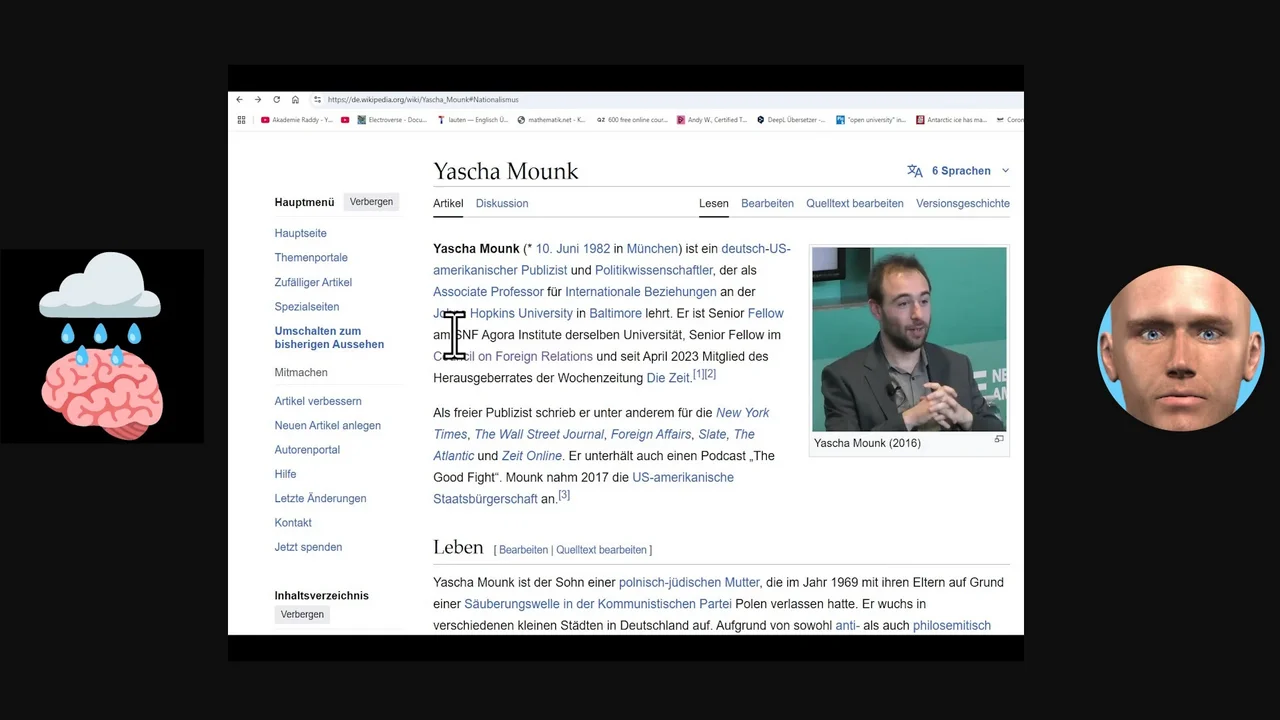1280x720 pixels.
Task: Click Bearbeiten next to Leben heading
Action: click(x=523, y=550)
